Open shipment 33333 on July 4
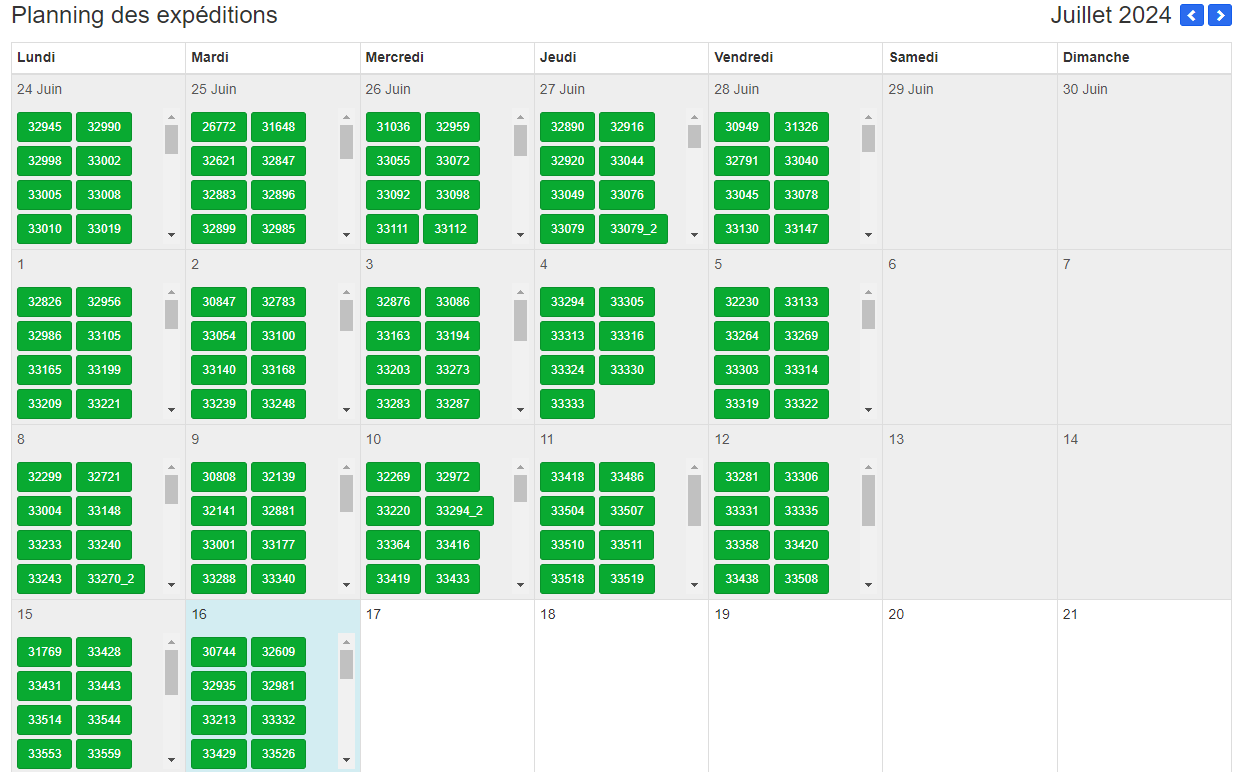The height and width of the screenshot is (772, 1241). [567, 404]
